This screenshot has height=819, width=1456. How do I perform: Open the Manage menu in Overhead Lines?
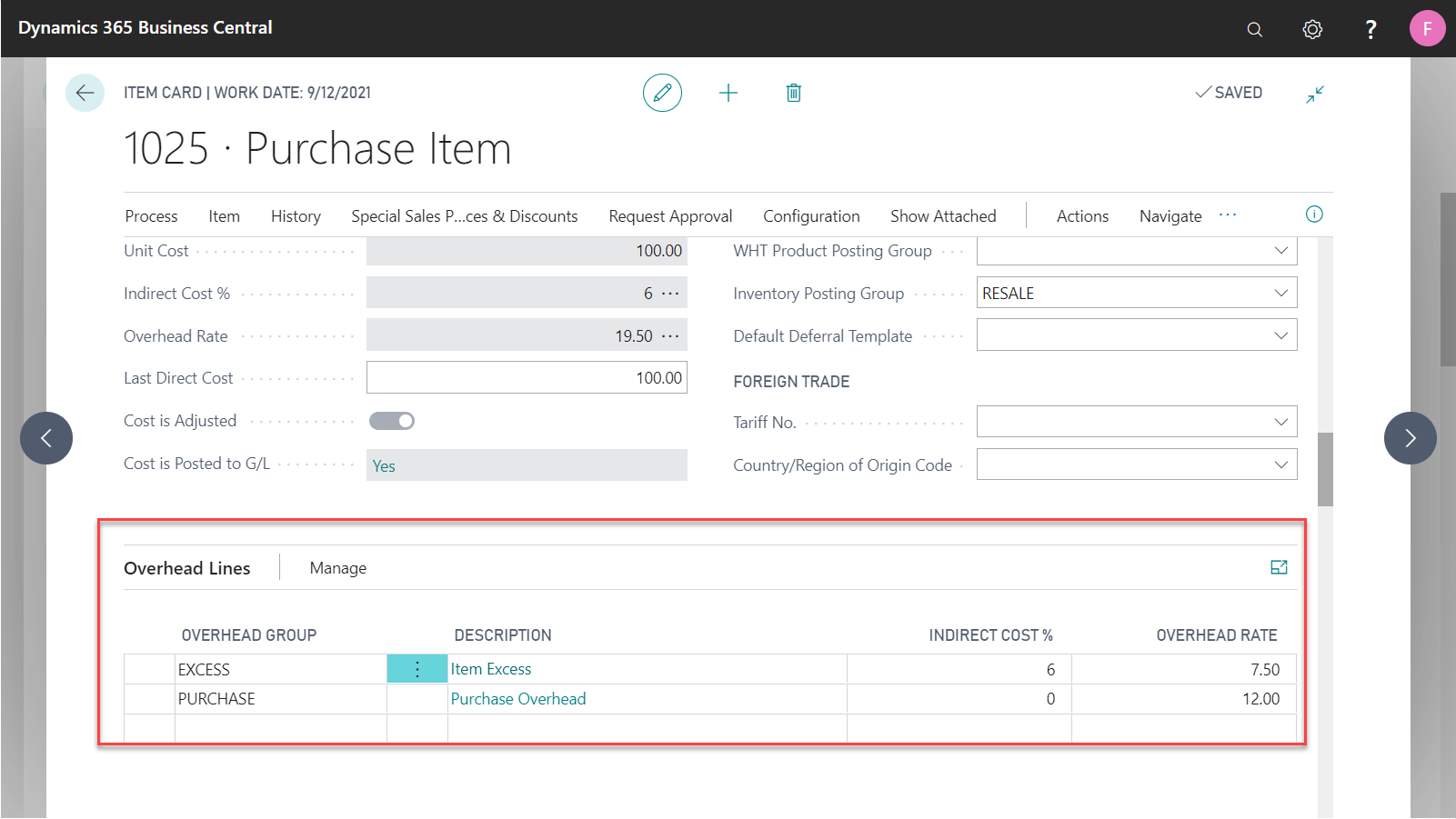338,568
